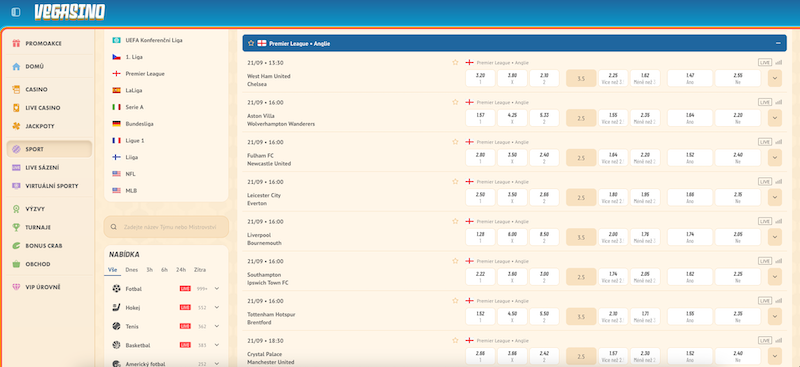Favorite the Aston Villa match star
This screenshot has height=367, width=800.
[x=455, y=103]
